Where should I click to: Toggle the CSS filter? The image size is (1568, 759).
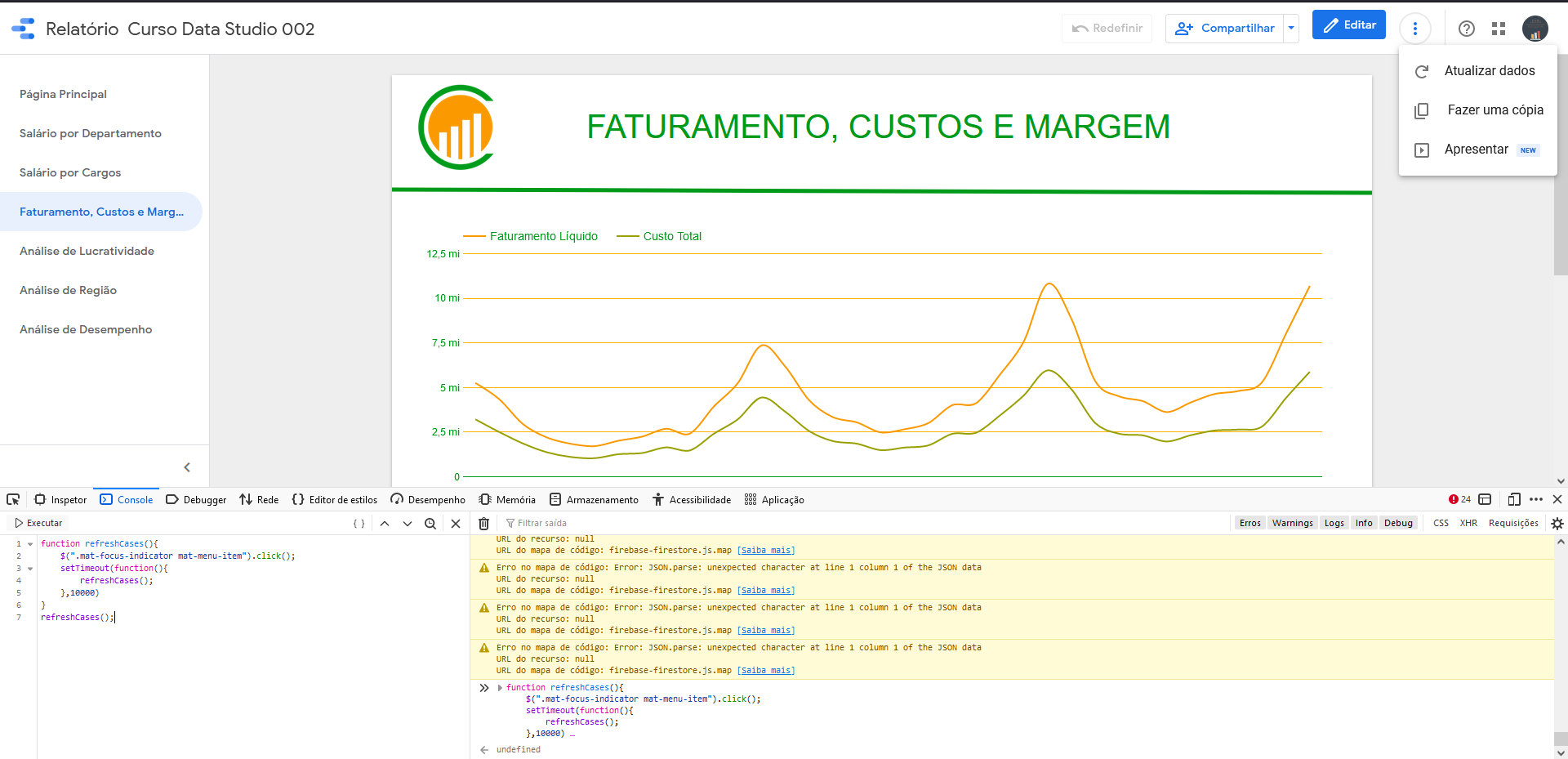pyautogui.click(x=1441, y=523)
